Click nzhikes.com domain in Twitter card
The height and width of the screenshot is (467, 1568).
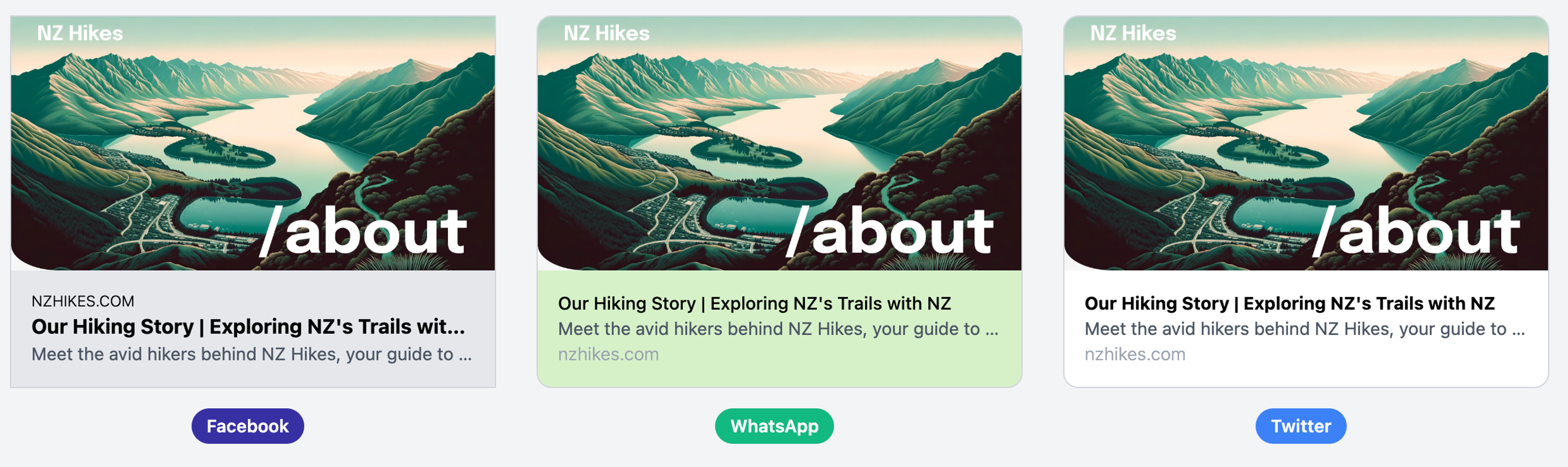pos(1135,354)
